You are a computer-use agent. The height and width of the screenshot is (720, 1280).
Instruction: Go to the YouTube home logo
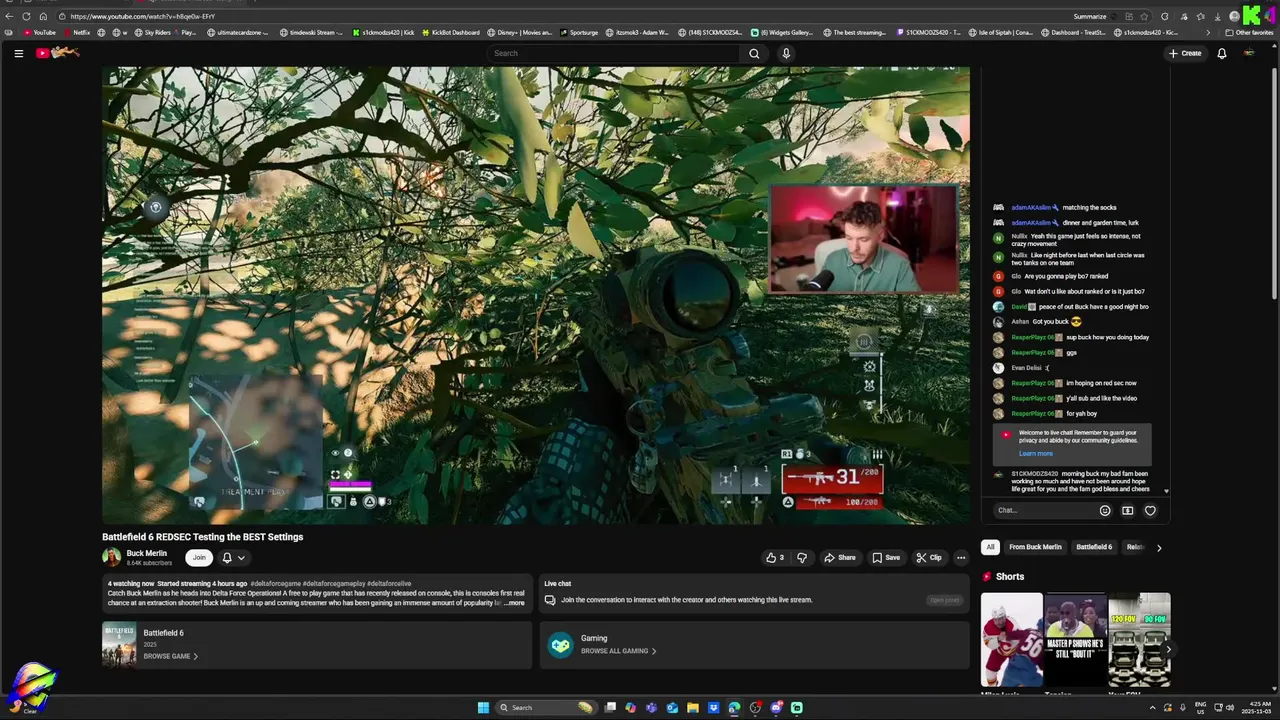[x=57, y=53]
